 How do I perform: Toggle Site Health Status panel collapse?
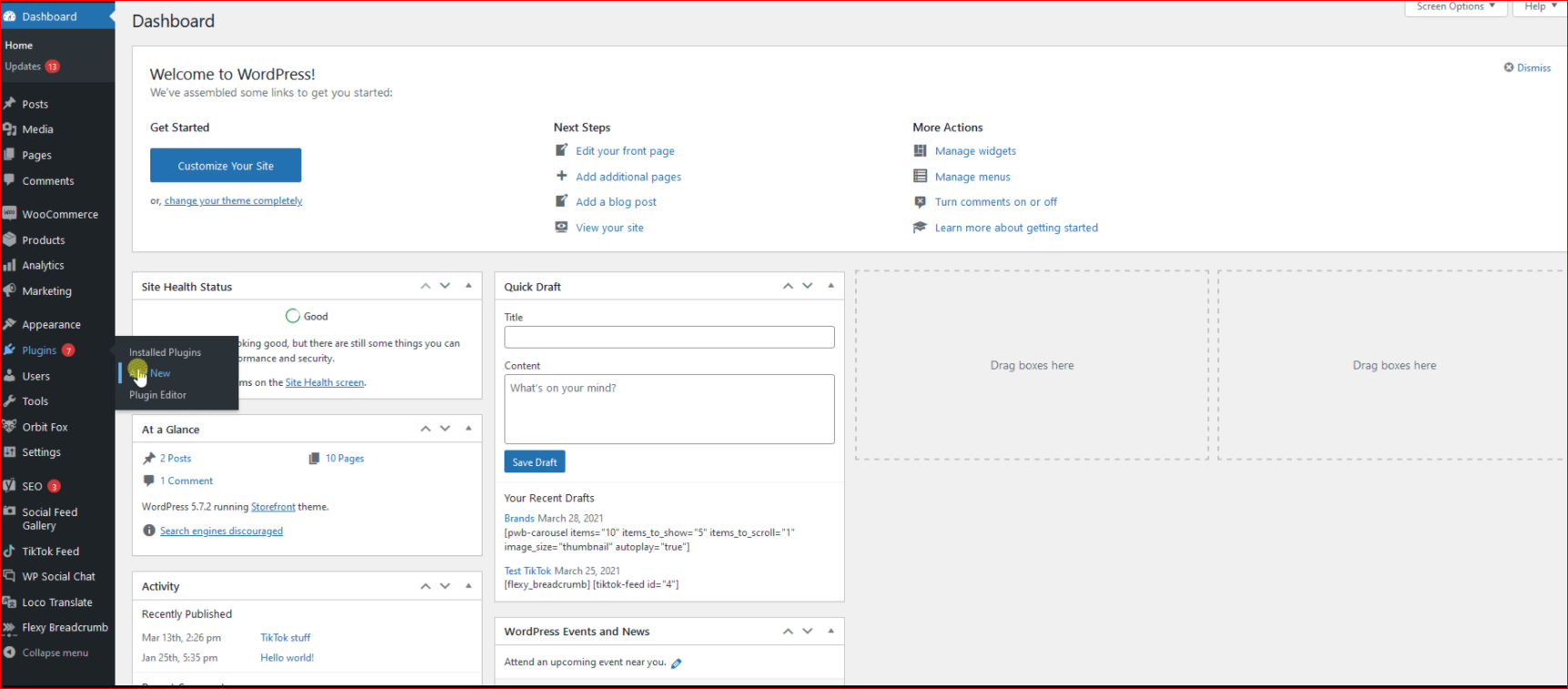tap(469, 286)
